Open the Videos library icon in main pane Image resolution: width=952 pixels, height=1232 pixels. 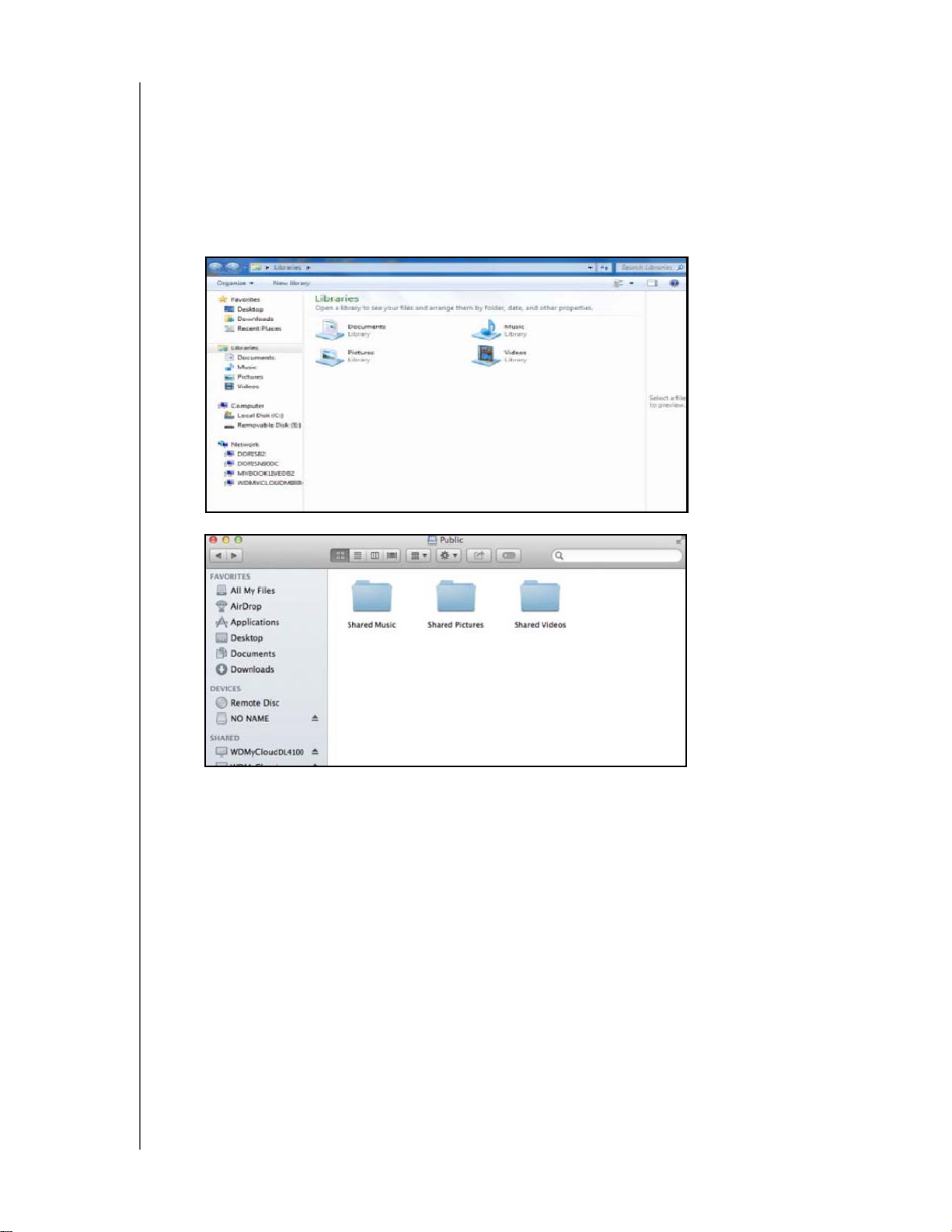pos(486,356)
